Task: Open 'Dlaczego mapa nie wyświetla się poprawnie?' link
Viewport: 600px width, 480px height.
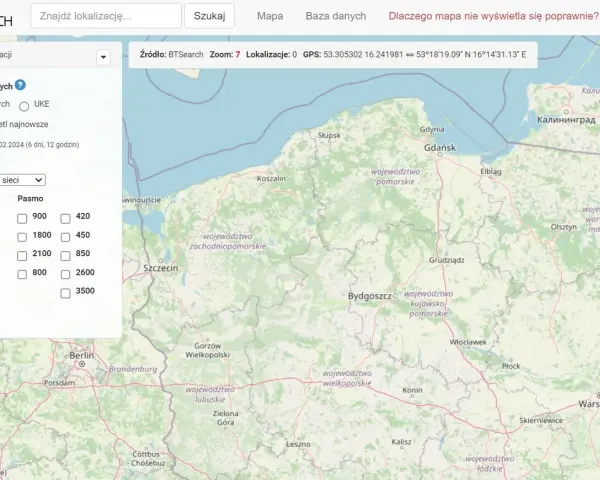Action: [x=493, y=16]
